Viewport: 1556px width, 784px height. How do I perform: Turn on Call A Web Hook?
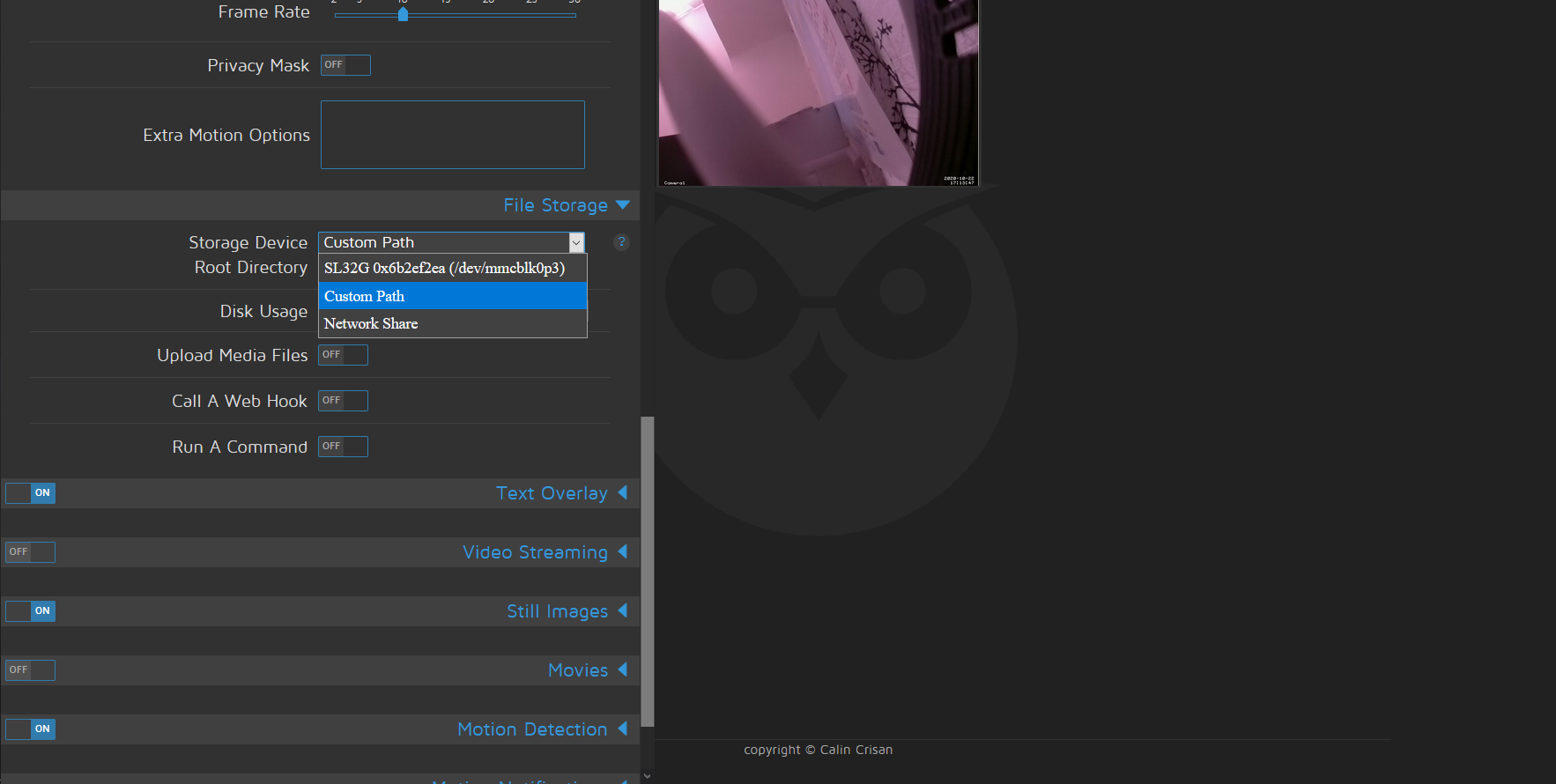pos(343,401)
